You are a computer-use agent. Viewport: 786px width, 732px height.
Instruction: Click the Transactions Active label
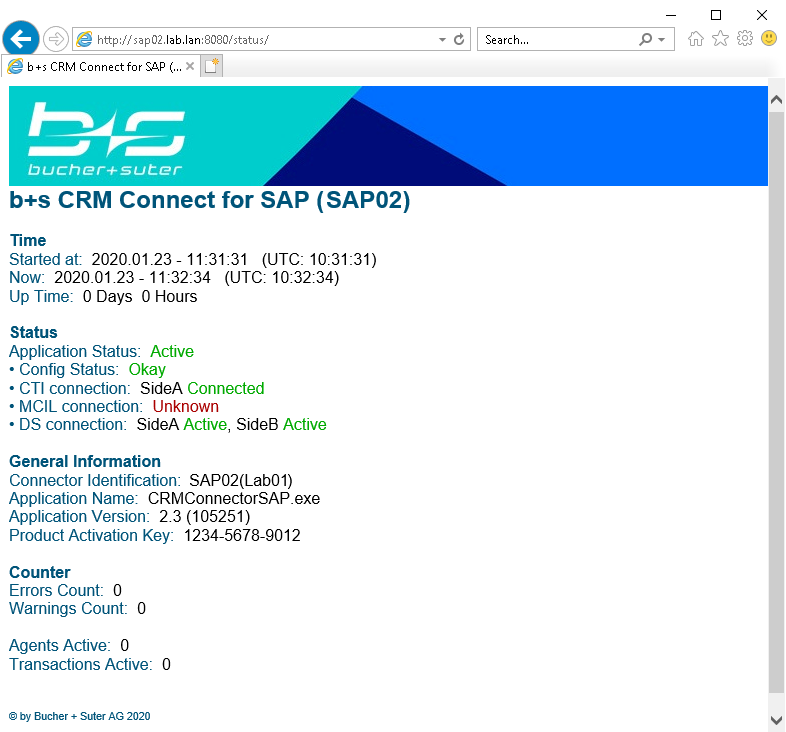click(81, 665)
